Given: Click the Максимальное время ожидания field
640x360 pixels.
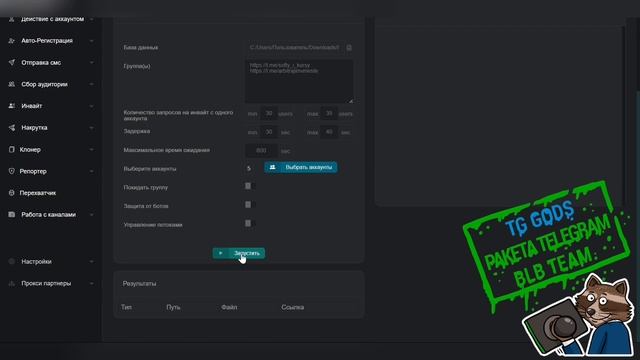Looking at the screenshot, I should [261, 151].
